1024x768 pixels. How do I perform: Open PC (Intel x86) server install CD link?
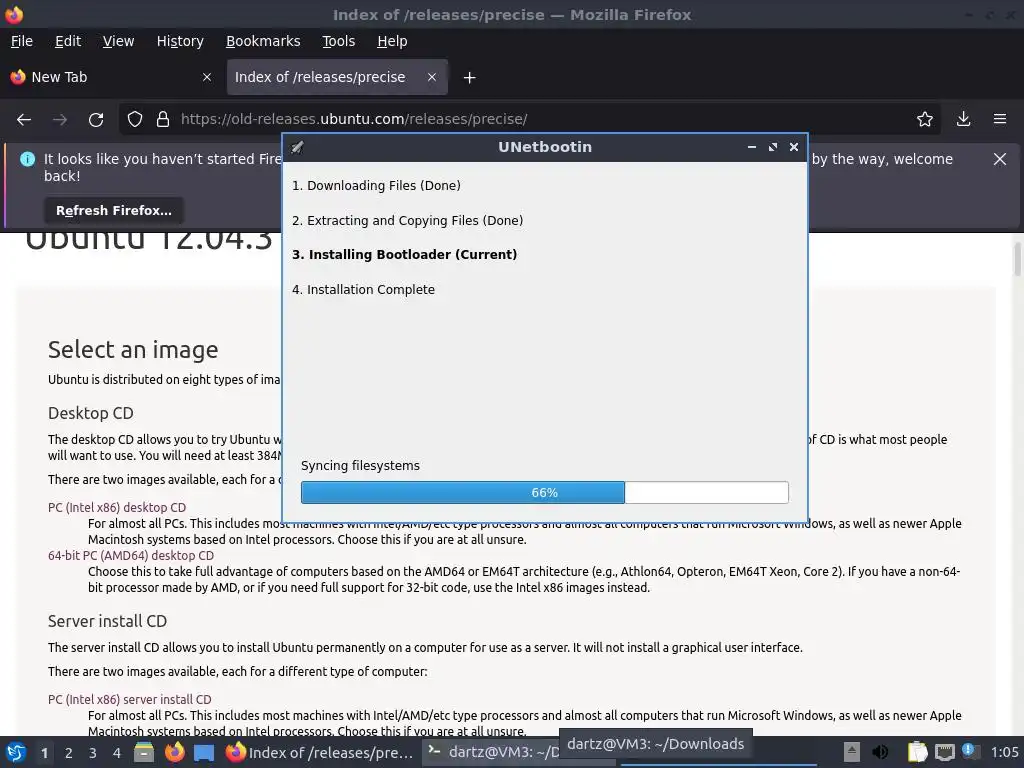pyautogui.click(x=129, y=699)
